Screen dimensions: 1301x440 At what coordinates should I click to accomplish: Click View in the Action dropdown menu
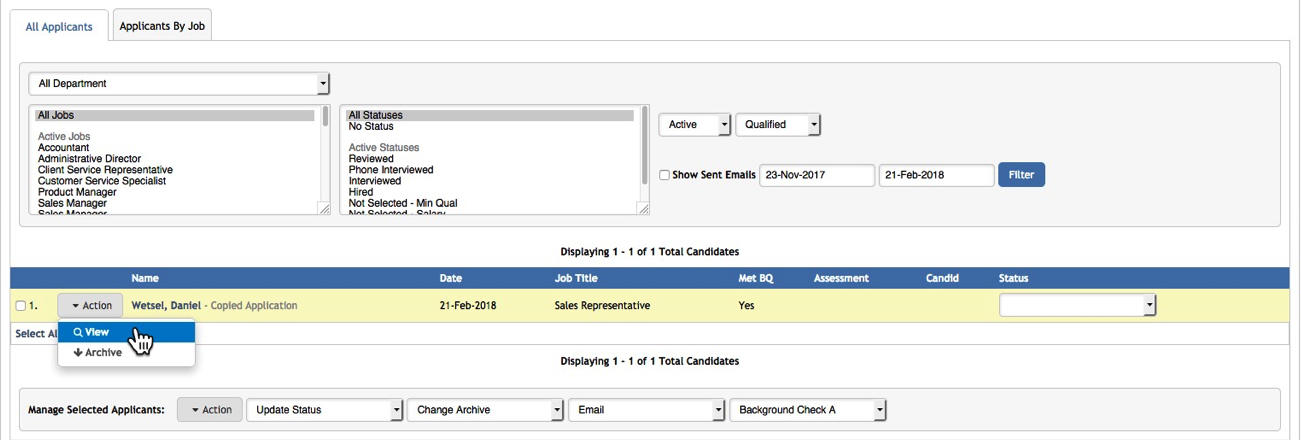pos(97,332)
